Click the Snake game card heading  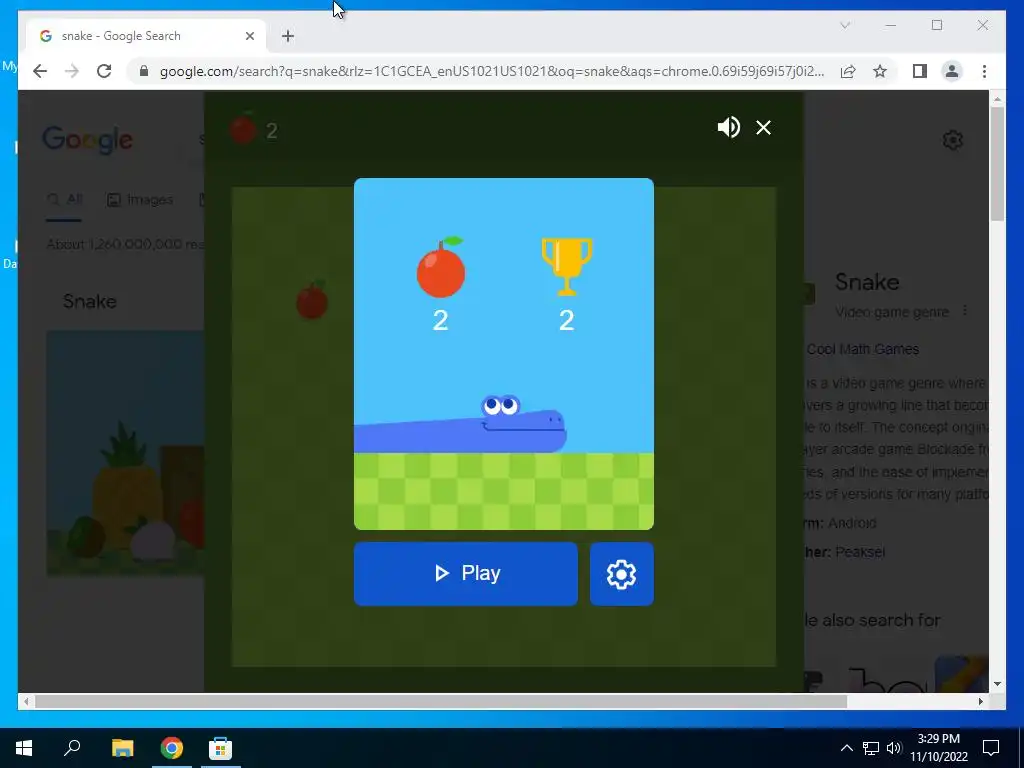pyautogui.click(x=89, y=301)
